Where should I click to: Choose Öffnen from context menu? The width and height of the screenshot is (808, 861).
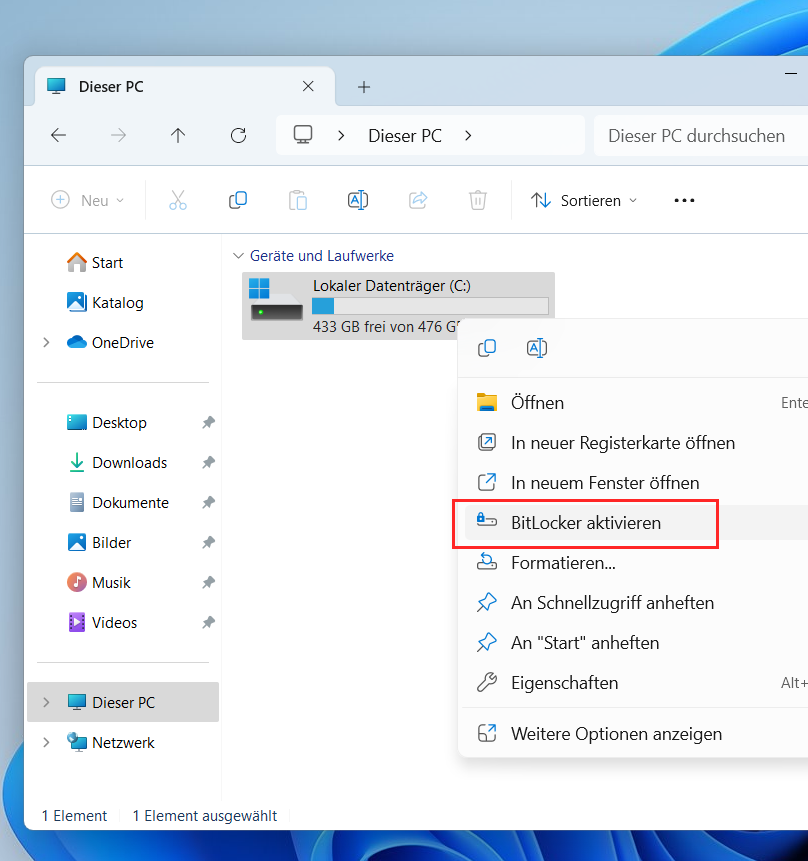[636, 402]
